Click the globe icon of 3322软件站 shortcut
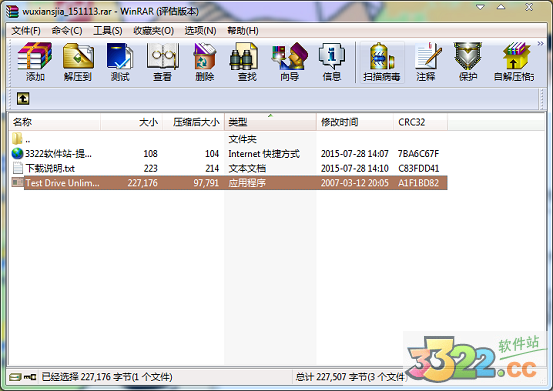 [17, 153]
